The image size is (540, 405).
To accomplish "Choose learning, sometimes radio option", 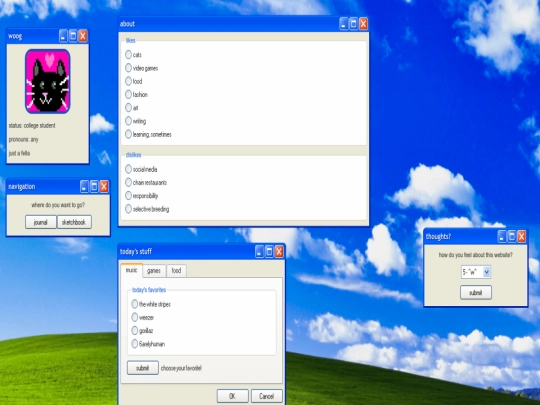I will click(x=128, y=134).
